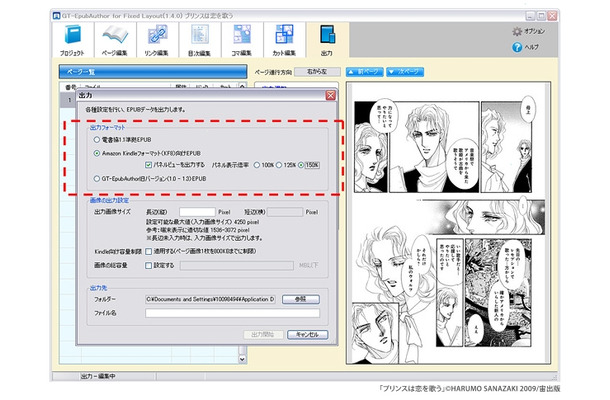
Task: Click 右から左 page direction button
Action: click(317, 72)
